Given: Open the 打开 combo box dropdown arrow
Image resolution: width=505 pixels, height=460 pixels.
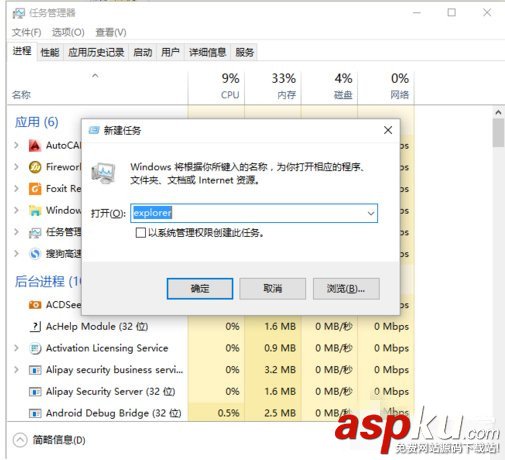Looking at the screenshot, I should click(371, 213).
